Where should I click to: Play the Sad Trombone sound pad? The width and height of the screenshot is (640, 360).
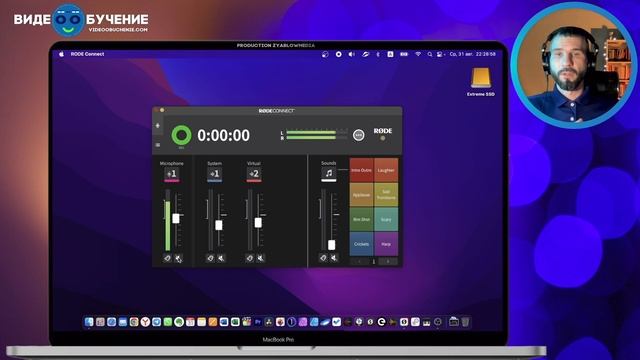[386, 195]
